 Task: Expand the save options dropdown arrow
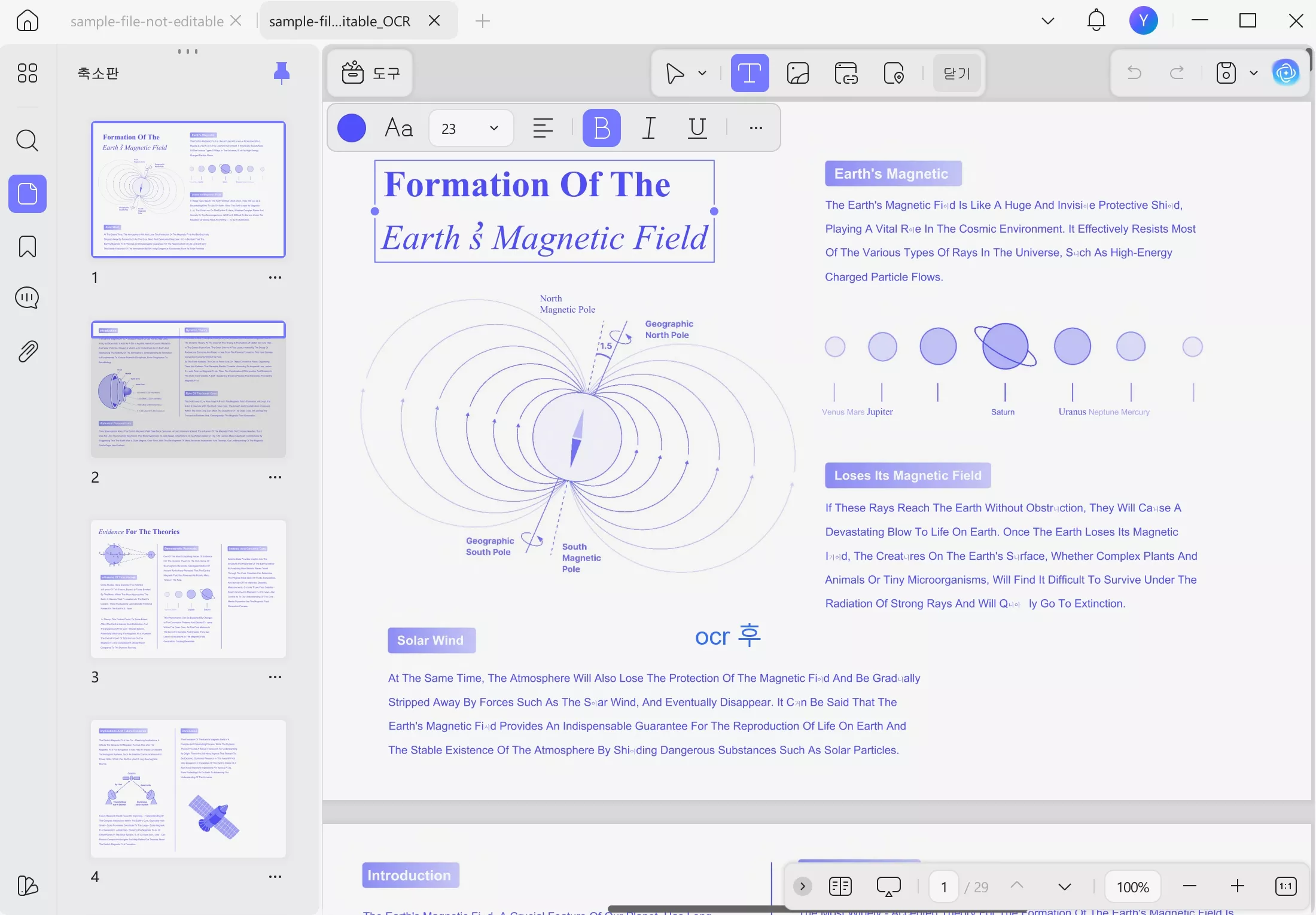(x=1254, y=73)
